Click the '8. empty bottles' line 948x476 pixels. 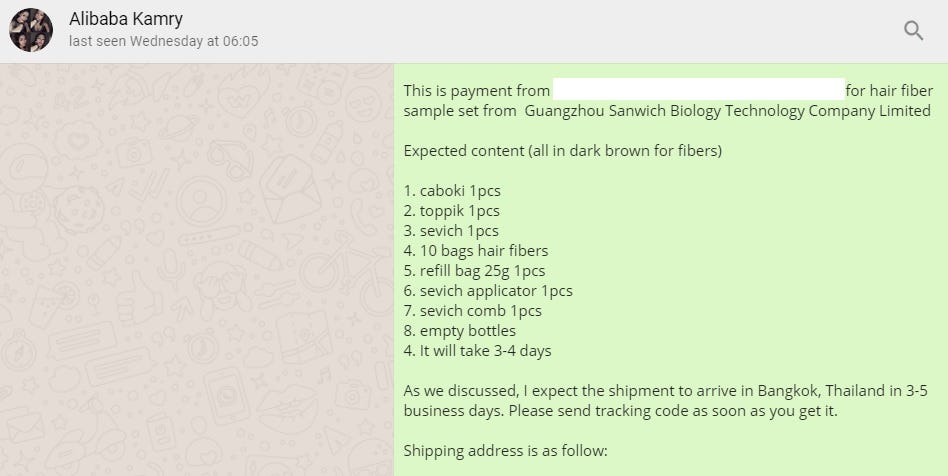pos(459,331)
